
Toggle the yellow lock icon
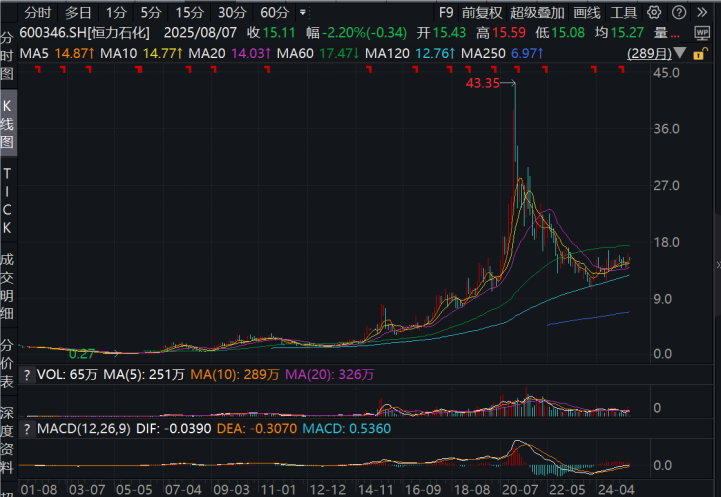699,54
